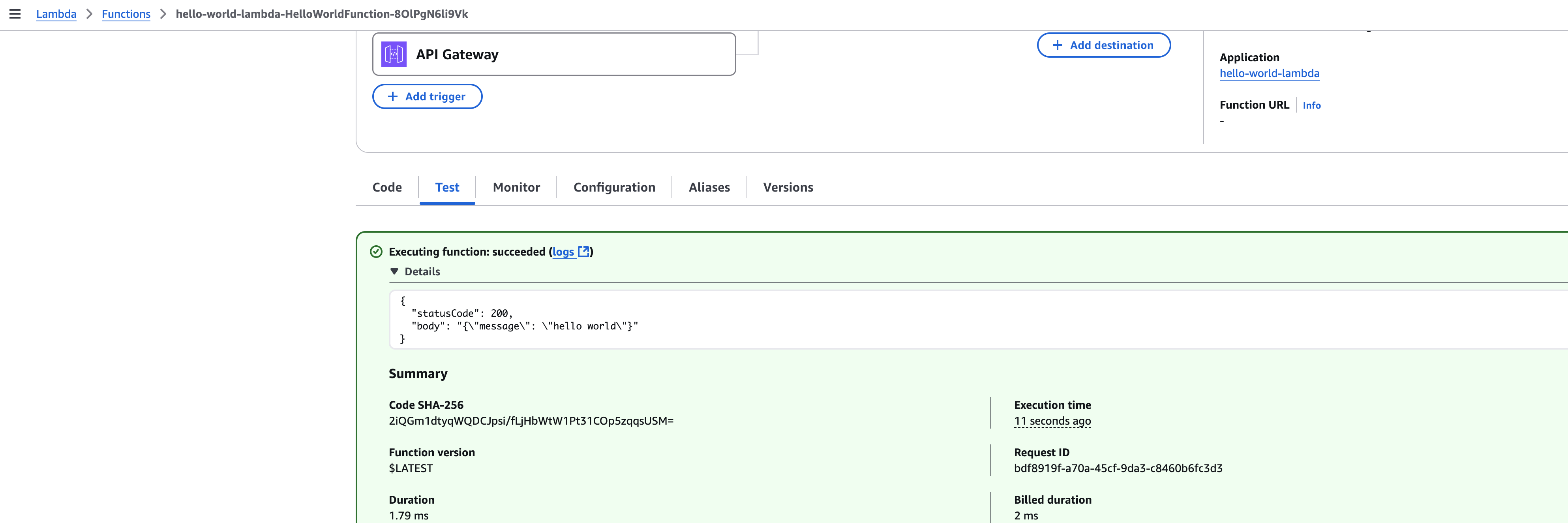
Task: Select the Test tab
Action: (x=447, y=187)
